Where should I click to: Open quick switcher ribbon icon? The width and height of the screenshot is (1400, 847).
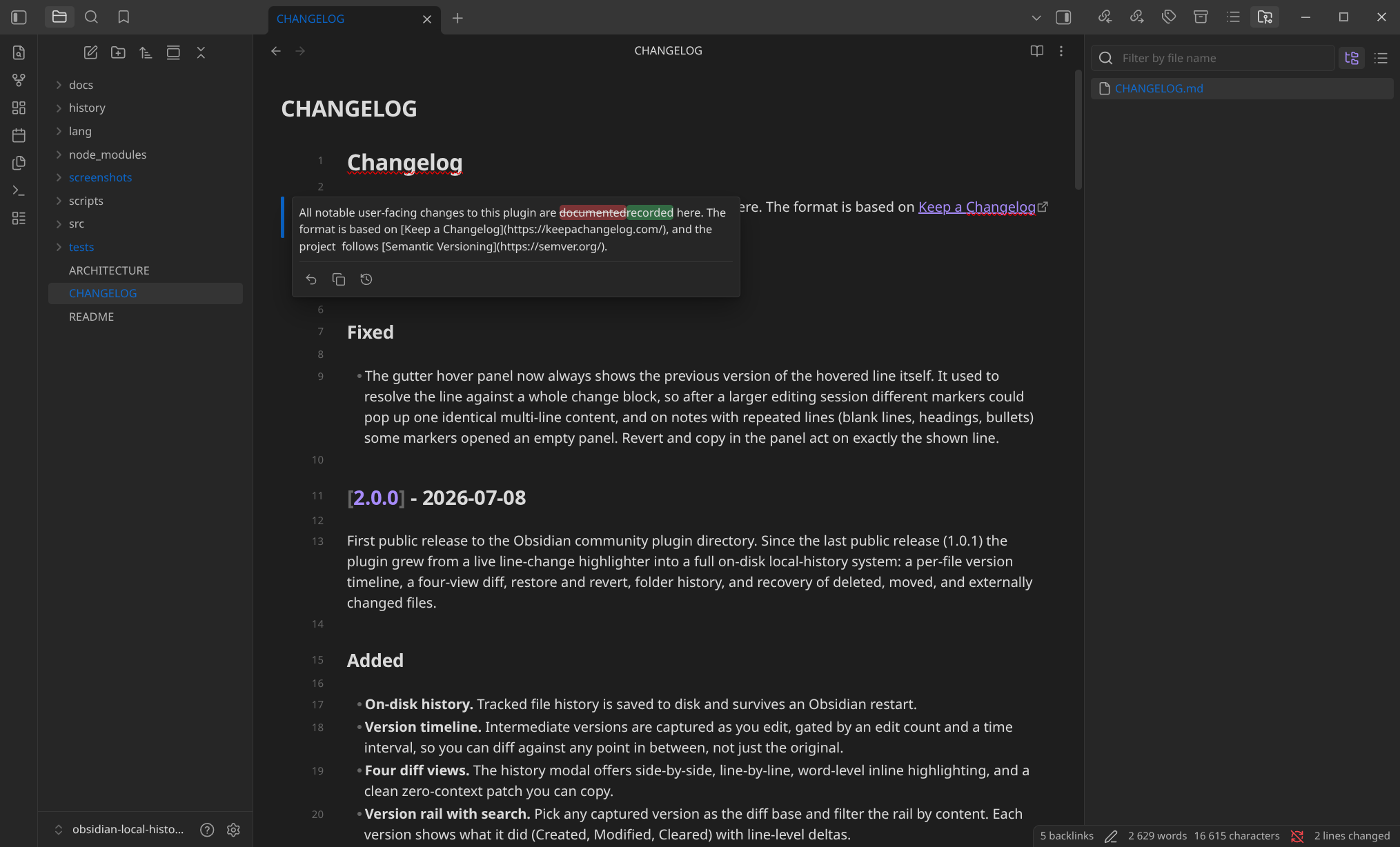coord(19,52)
